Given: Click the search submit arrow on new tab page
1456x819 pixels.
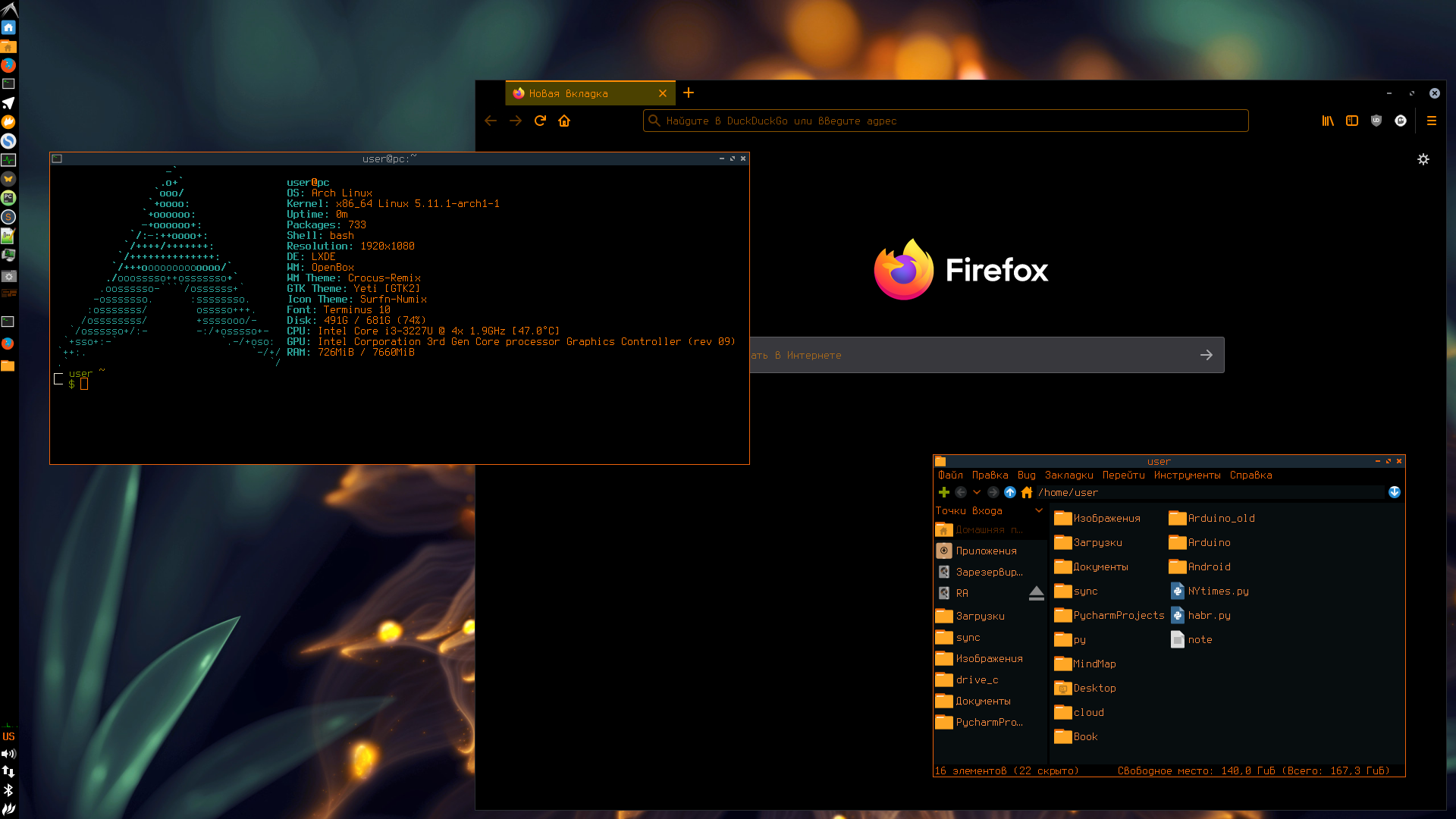Looking at the screenshot, I should [1207, 355].
